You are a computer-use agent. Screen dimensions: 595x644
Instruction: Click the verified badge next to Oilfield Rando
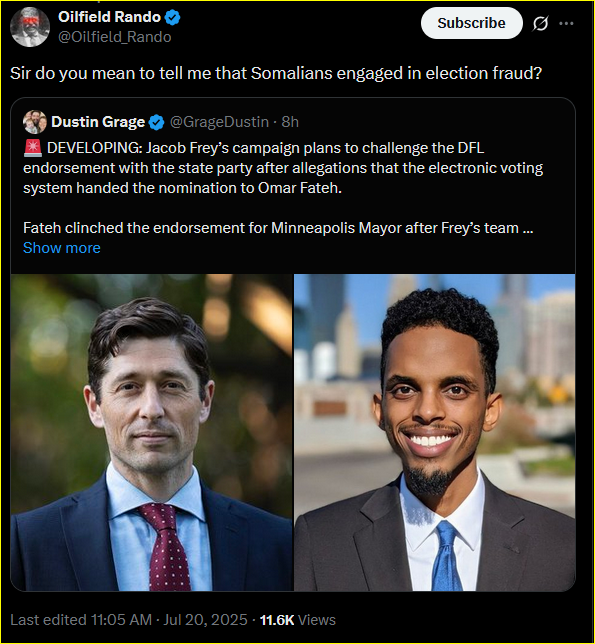point(172,17)
